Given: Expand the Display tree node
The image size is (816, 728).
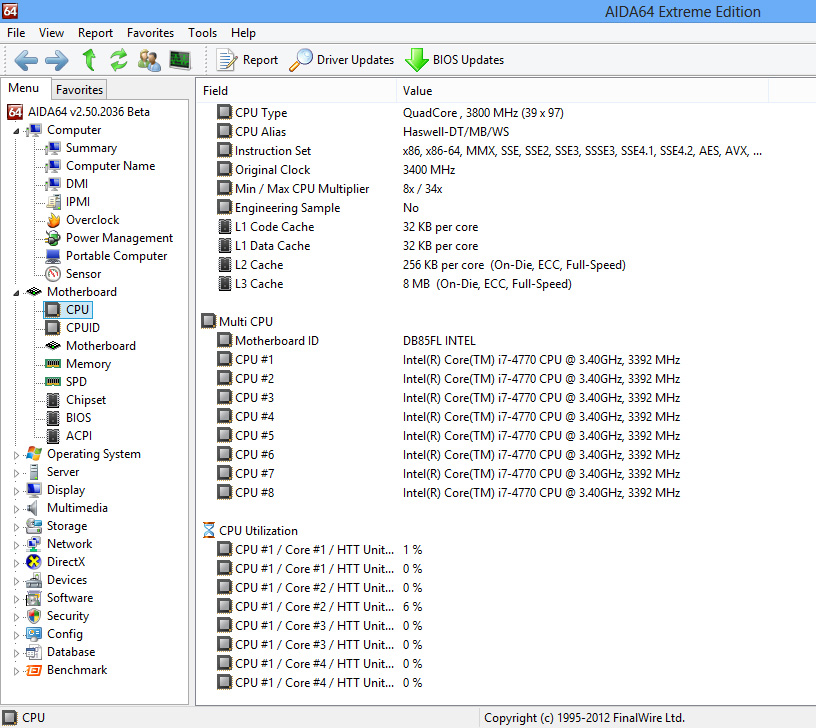Looking at the screenshot, I should (16, 491).
